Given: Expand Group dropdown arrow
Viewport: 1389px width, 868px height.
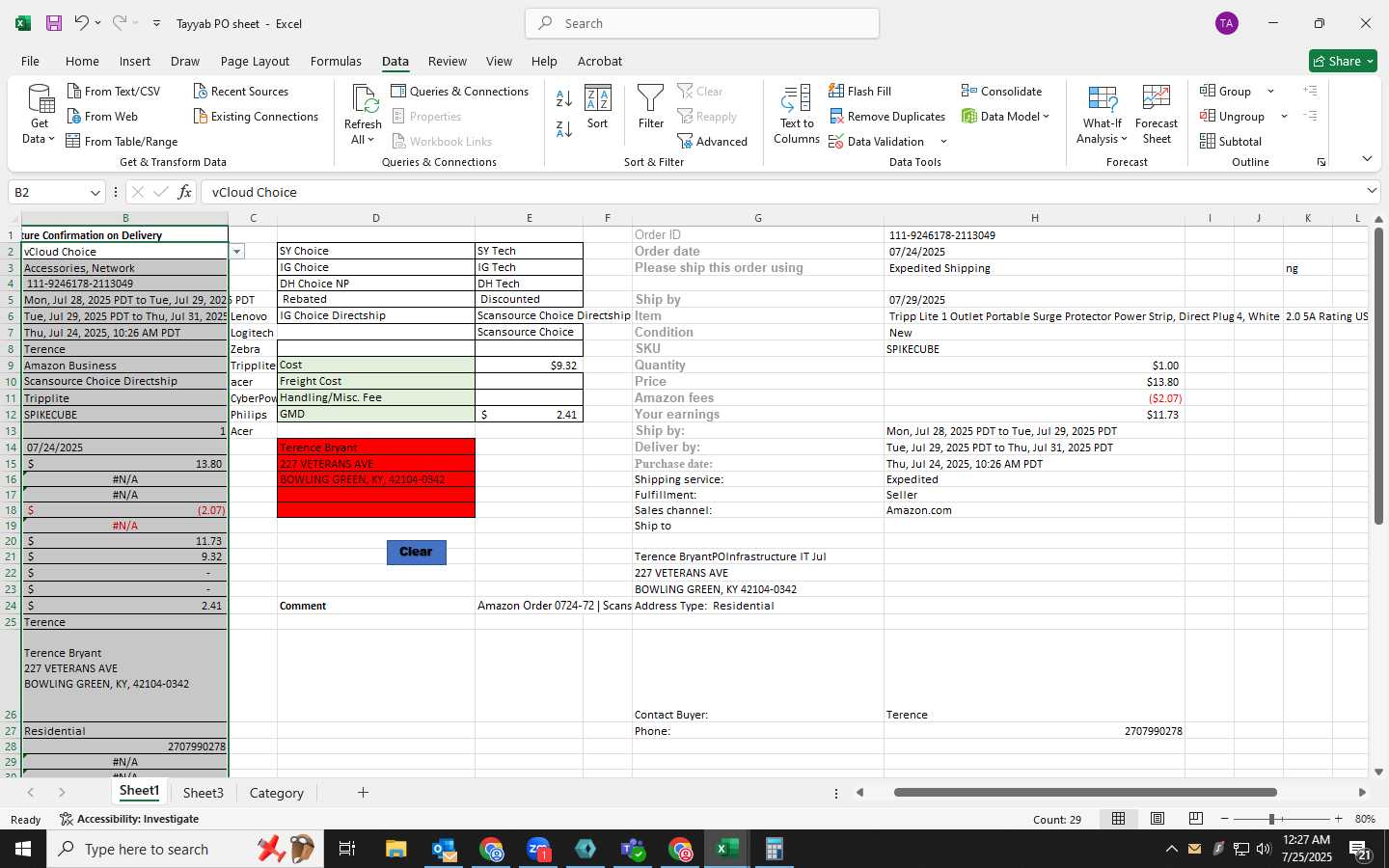Looking at the screenshot, I should click(x=1270, y=91).
